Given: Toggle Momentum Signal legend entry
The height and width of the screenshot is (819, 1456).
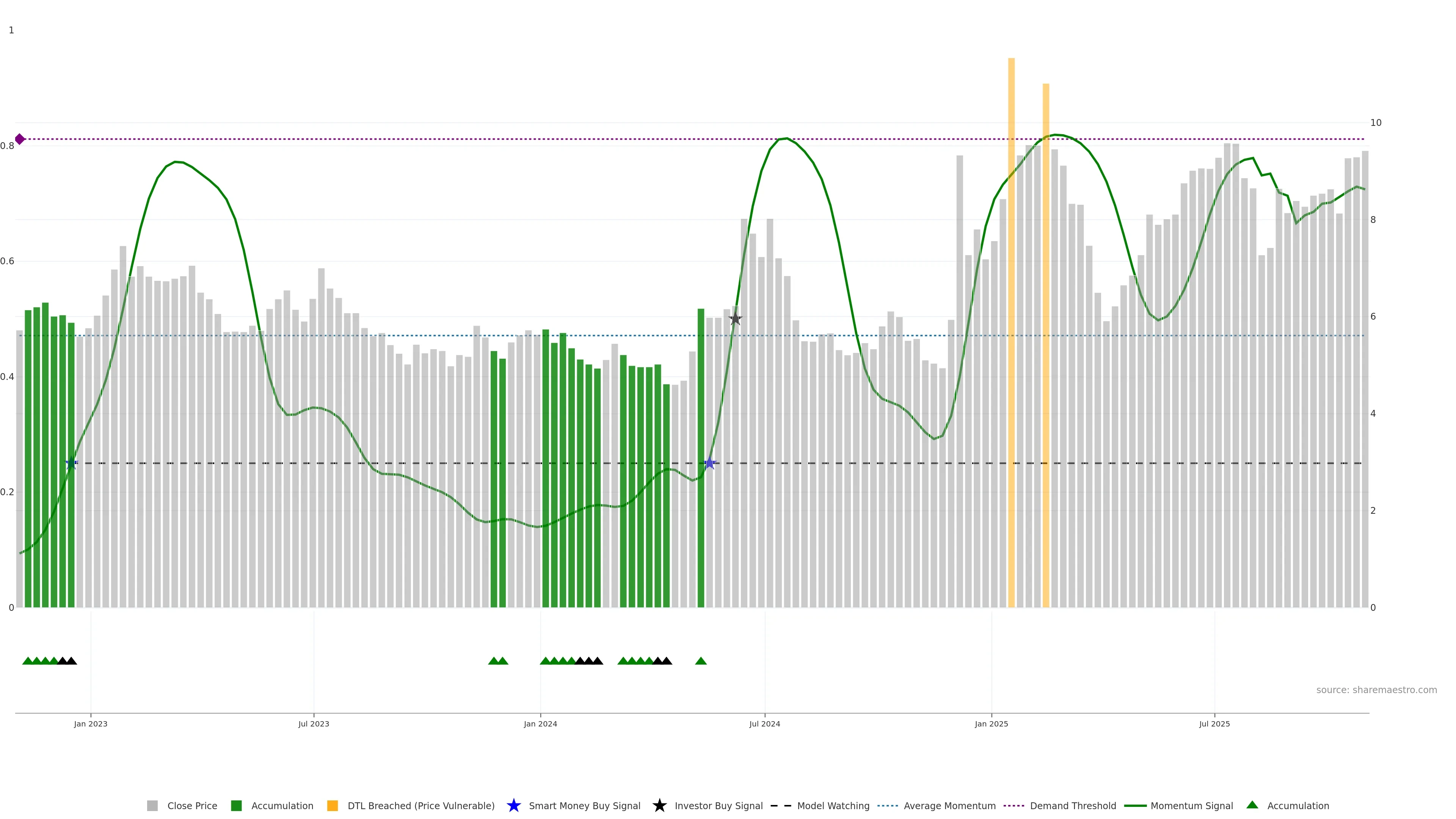Looking at the screenshot, I should 1191,806.
